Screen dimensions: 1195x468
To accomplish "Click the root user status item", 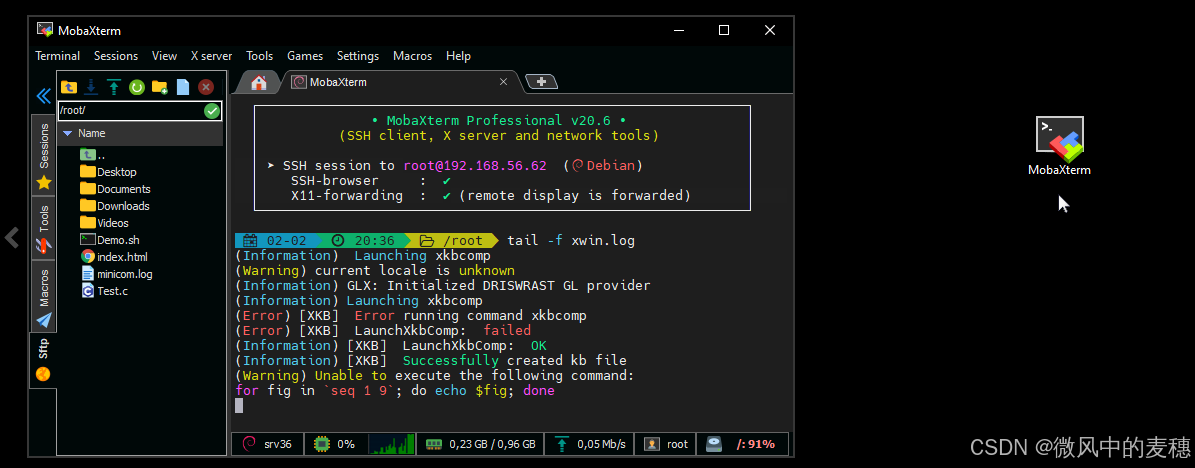I will tap(666, 444).
